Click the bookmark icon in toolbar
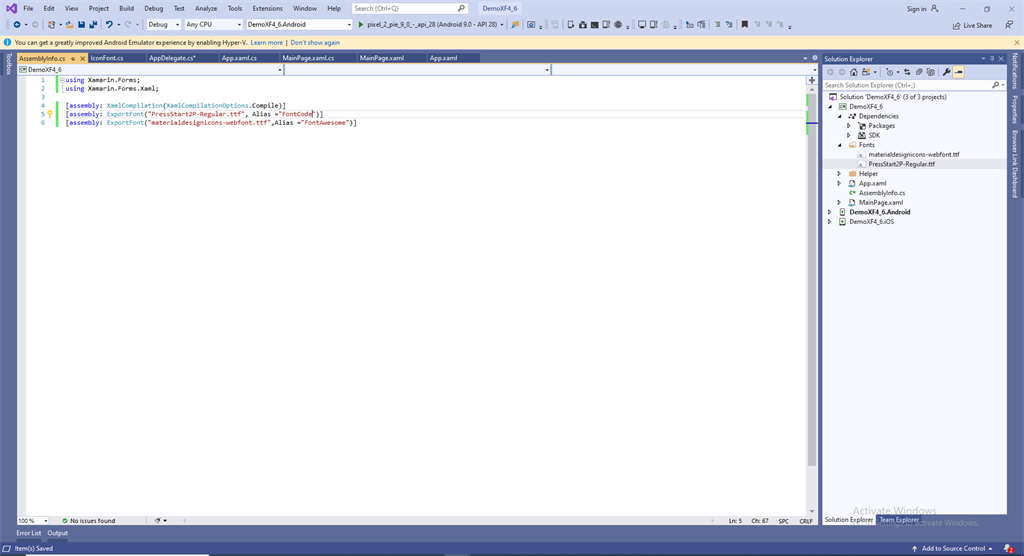This screenshot has height=556, width=1024. pos(744,25)
